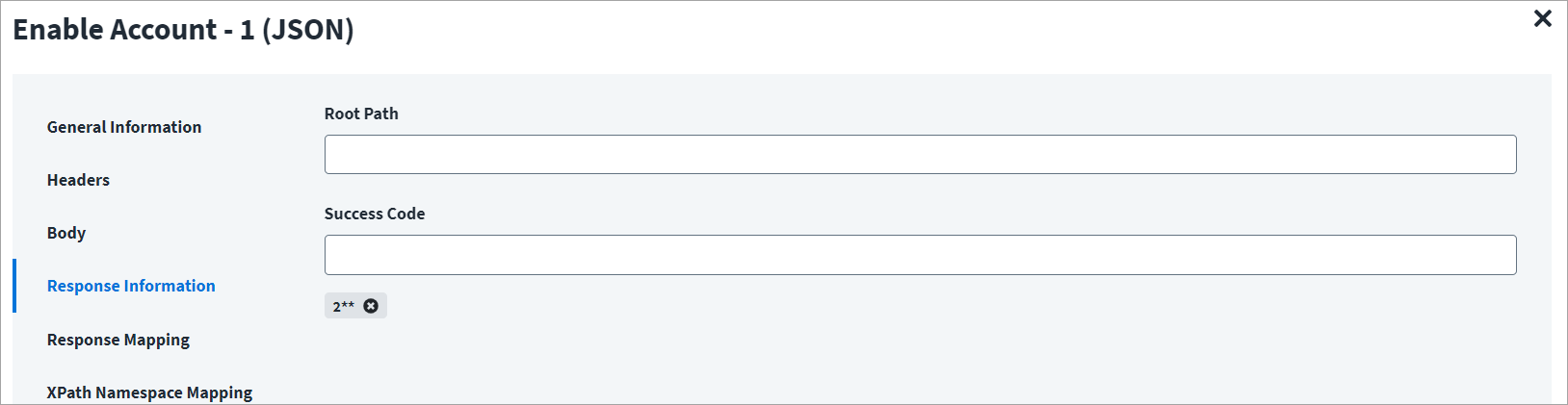Open the Response Mapping section

(118, 340)
